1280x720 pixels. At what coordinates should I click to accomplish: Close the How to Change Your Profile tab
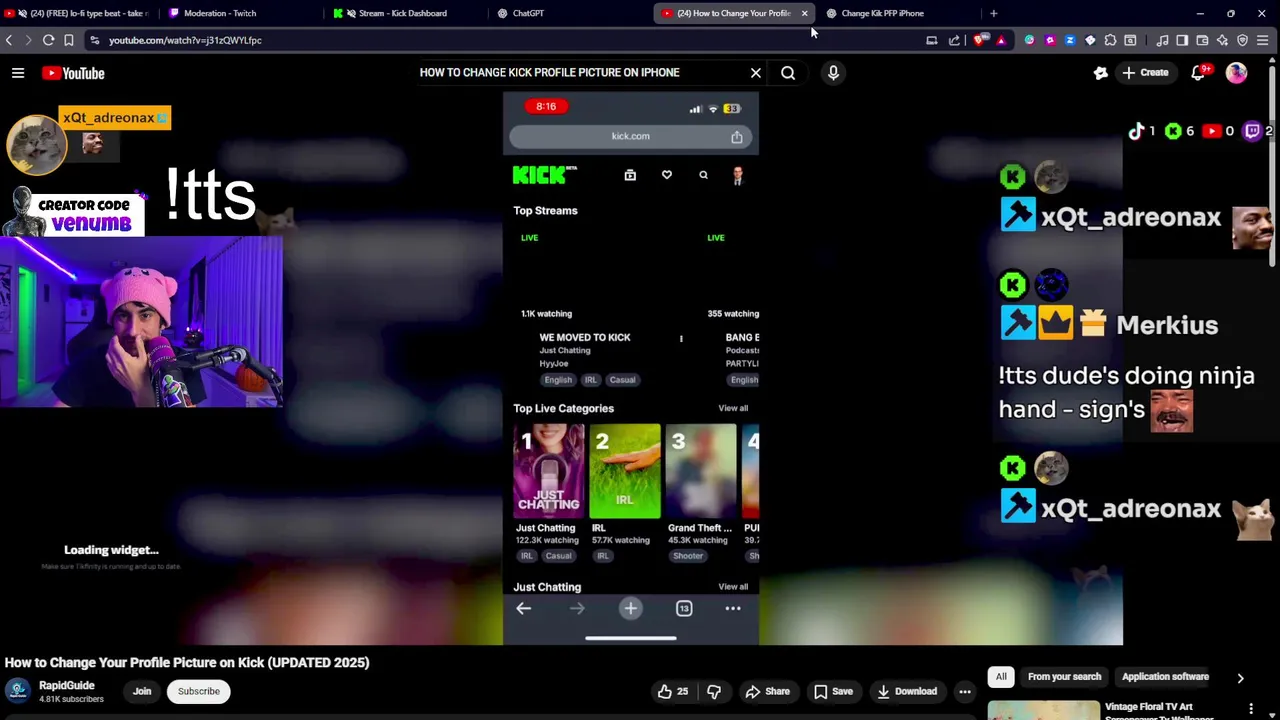804,13
